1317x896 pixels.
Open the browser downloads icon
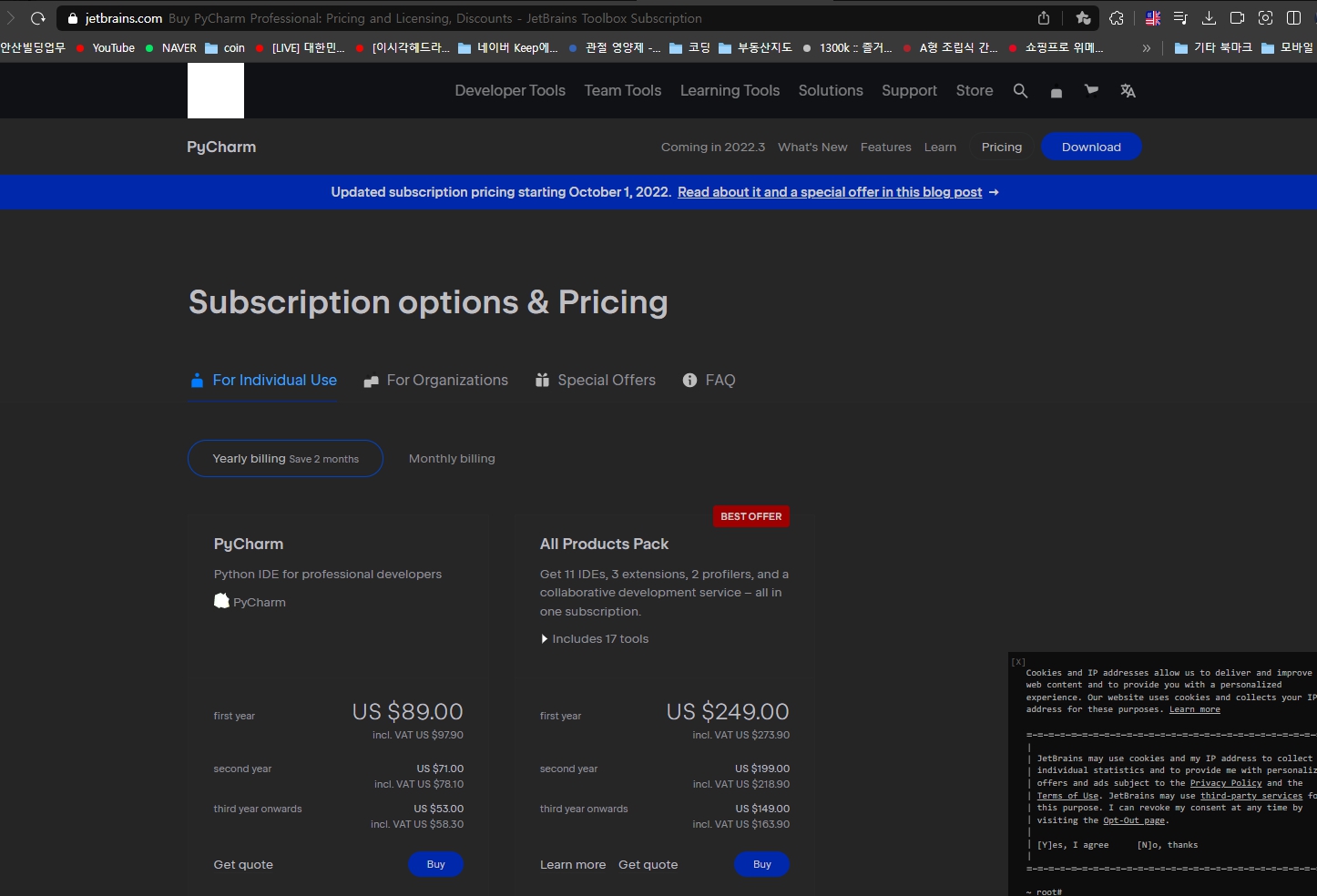coord(1210,18)
